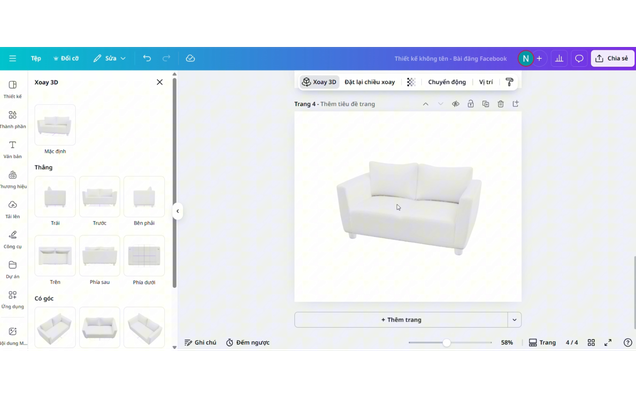Screen dimensions: 636x398
Task: Undo the last action
Action: (x=147, y=58)
